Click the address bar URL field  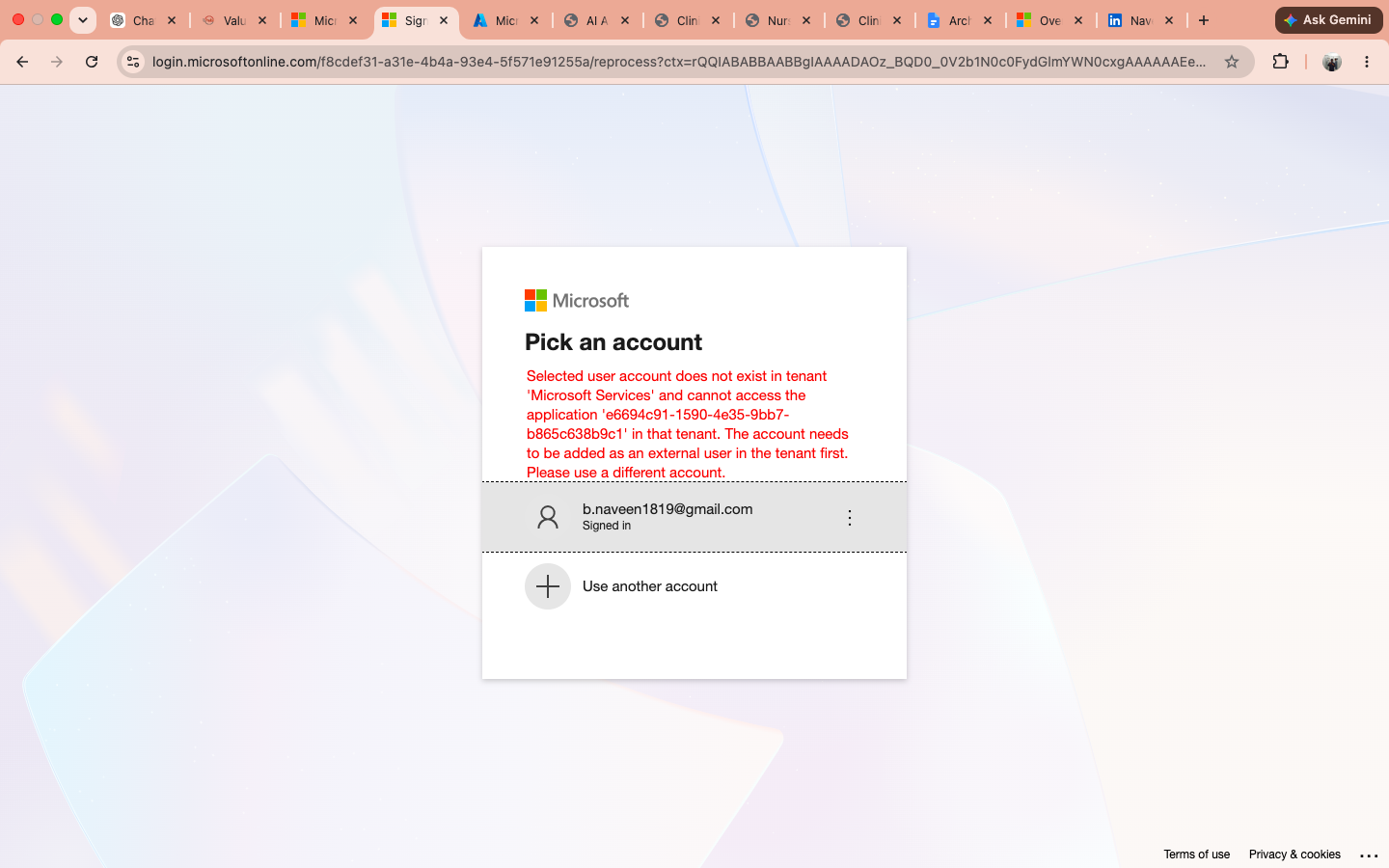click(679, 62)
